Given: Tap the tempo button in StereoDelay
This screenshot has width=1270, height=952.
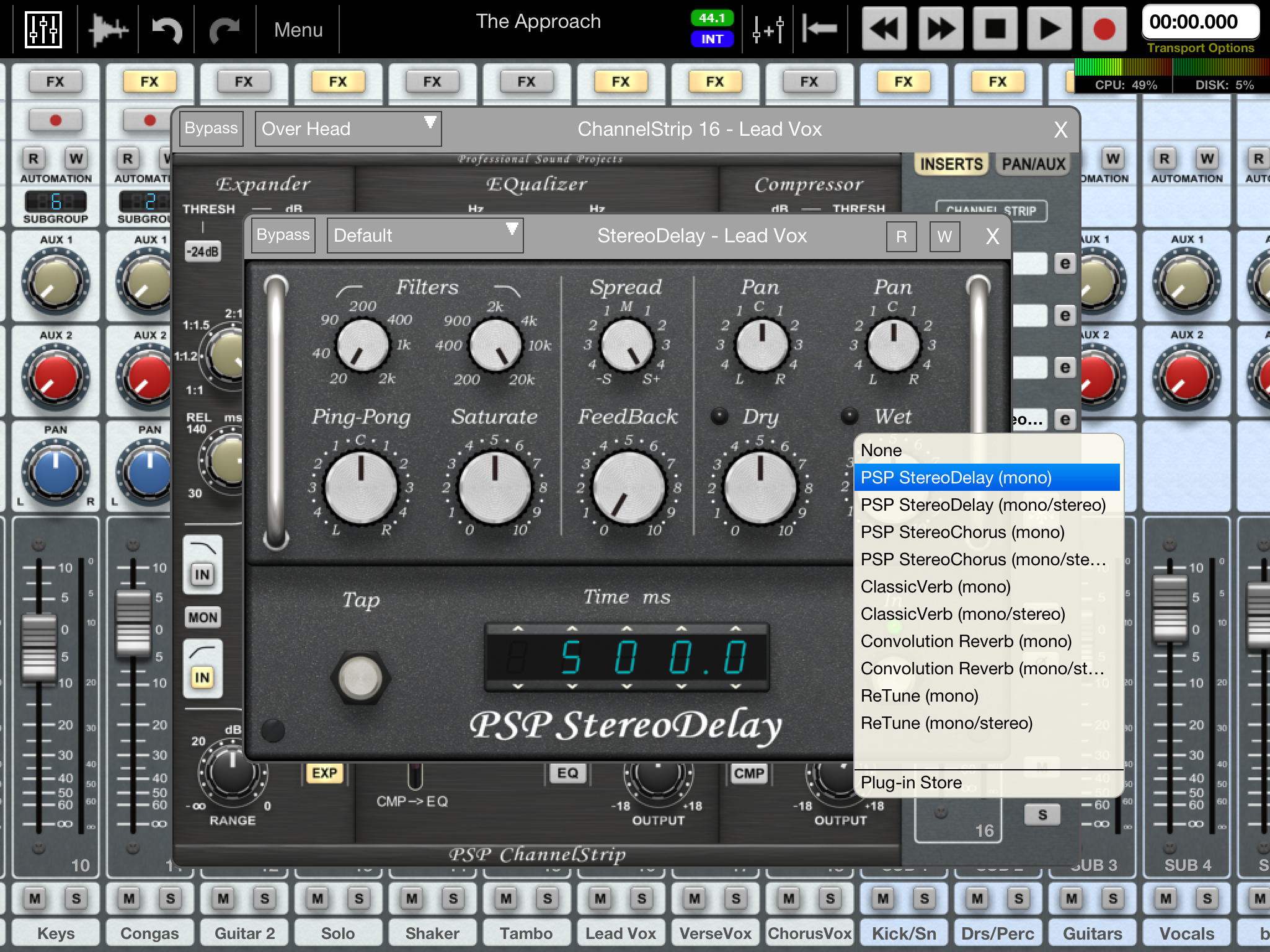Looking at the screenshot, I should (361, 677).
